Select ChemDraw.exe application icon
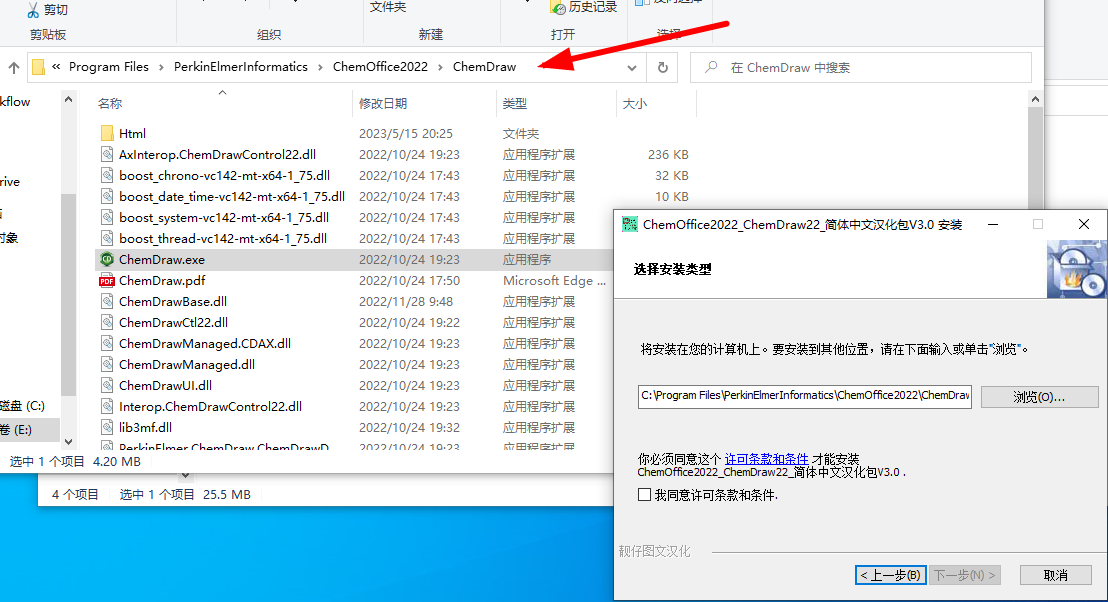Viewport: 1108px width, 602px height. 107,259
